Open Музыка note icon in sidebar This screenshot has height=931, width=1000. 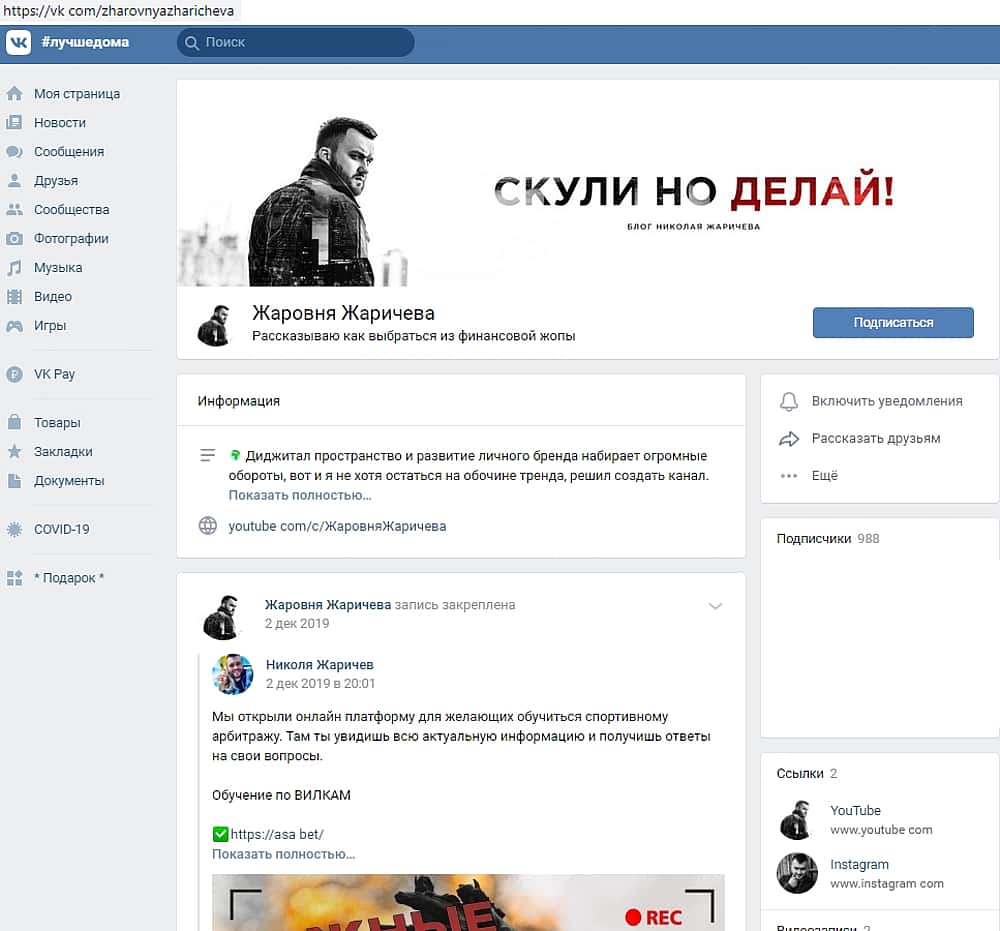tap(14, 268)
